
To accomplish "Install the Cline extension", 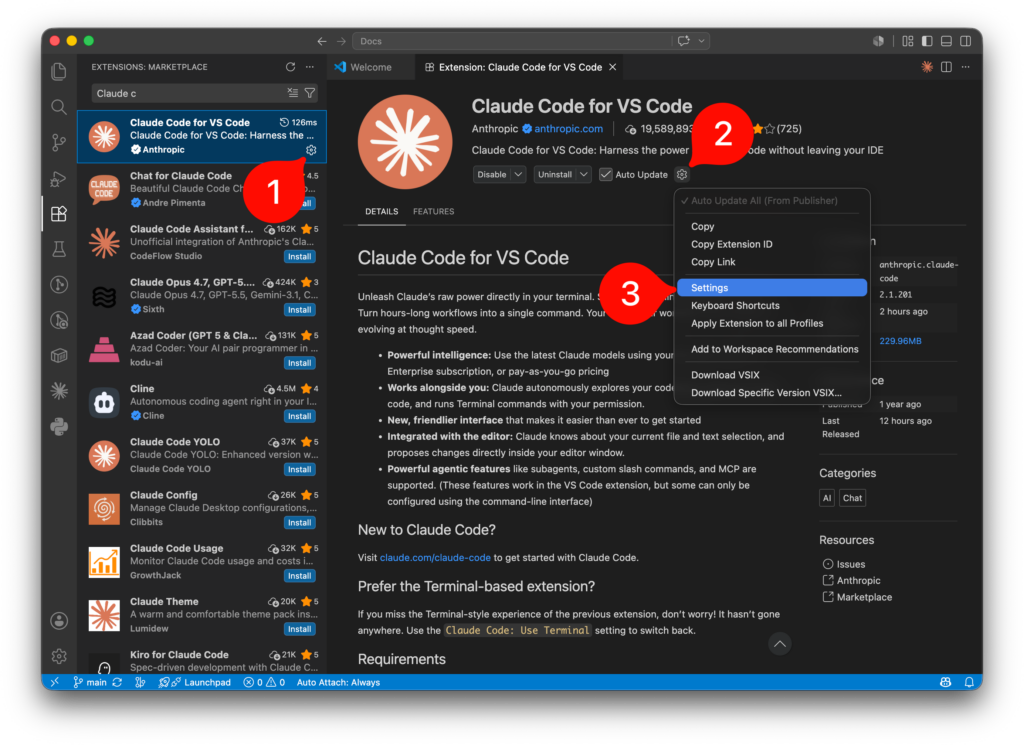I will [300, 416].
